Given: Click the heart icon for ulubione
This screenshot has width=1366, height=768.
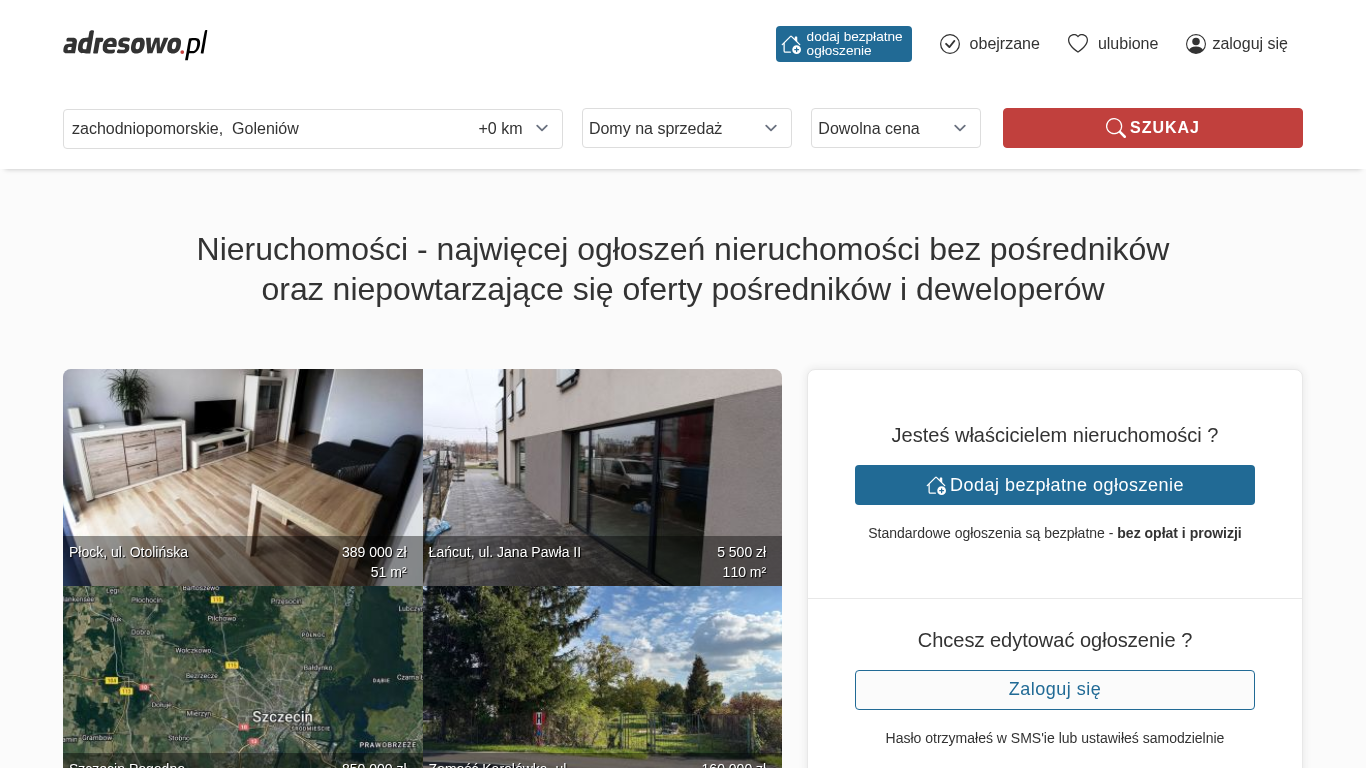Looking at the screenshot, I should click(1077, 44).
